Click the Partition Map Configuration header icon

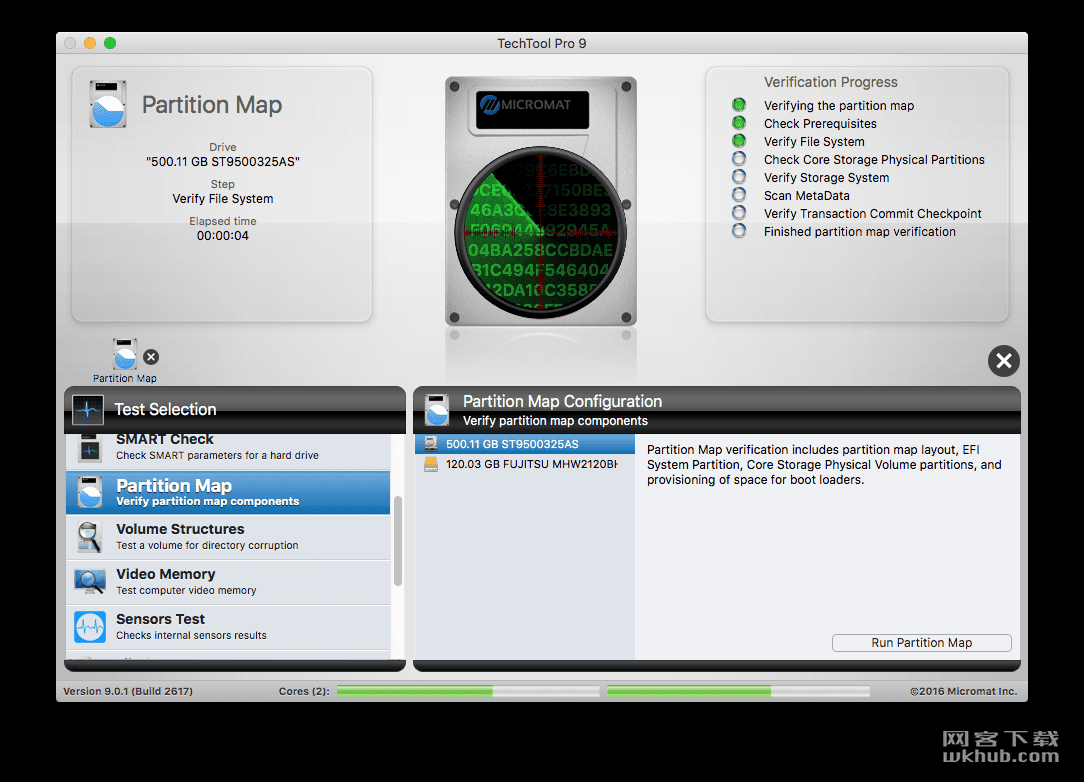[437, 410]
